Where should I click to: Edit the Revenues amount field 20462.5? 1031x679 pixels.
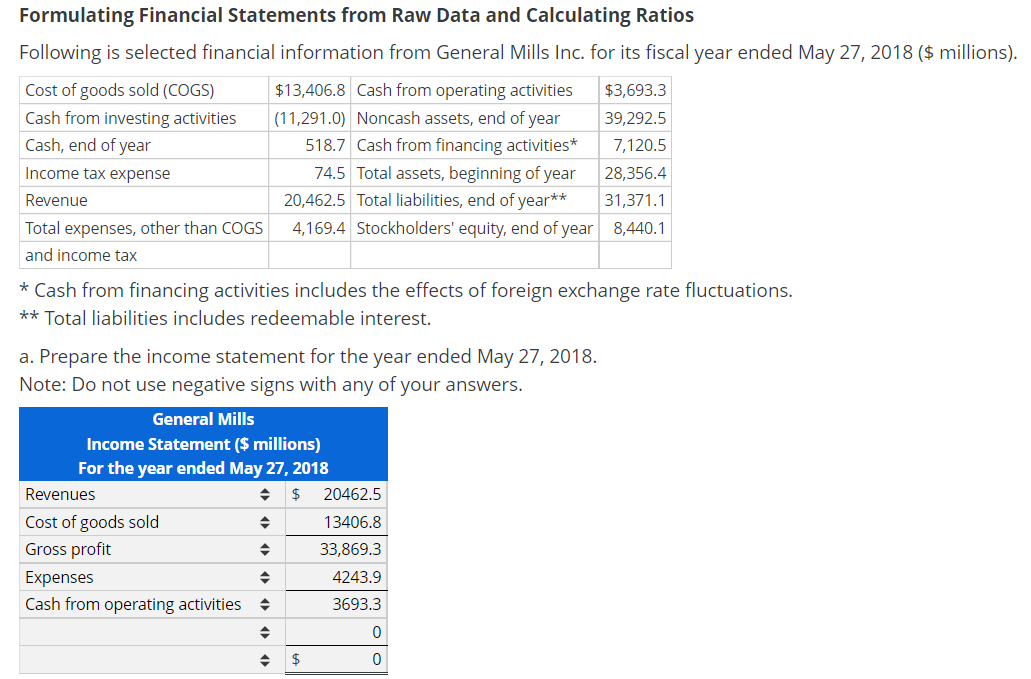[336, 494]
